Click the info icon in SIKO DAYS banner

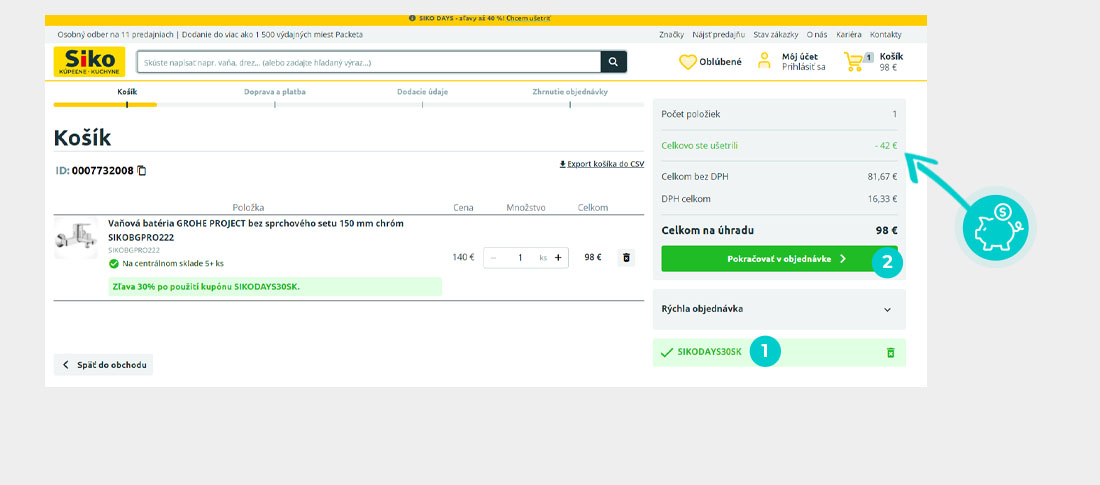(412, 18)
